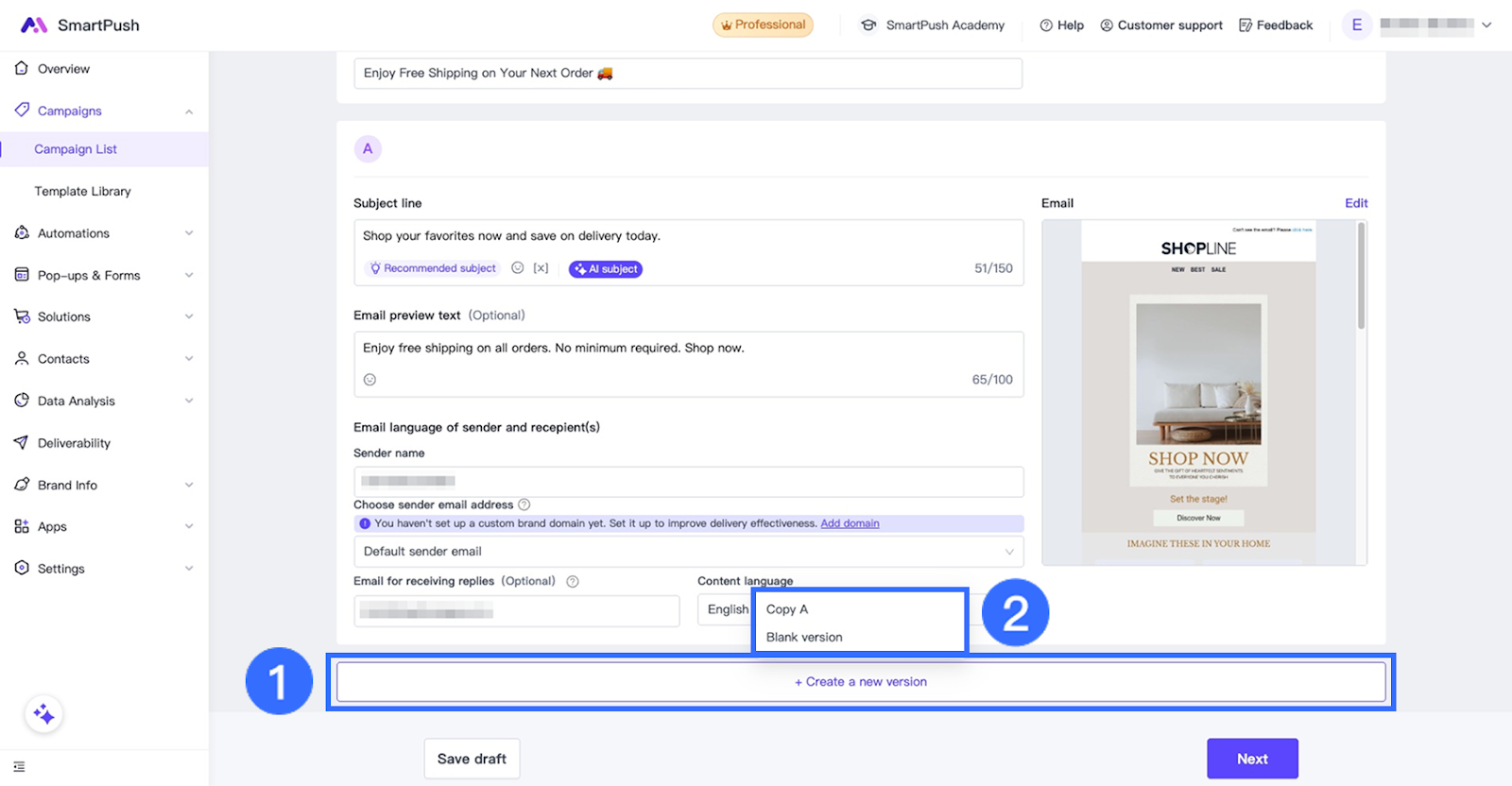Image resolution: width=1512 pixels, height=786 pixels.
Task: Click help icon next to receiving replies
Action: (x=572, y=582)
